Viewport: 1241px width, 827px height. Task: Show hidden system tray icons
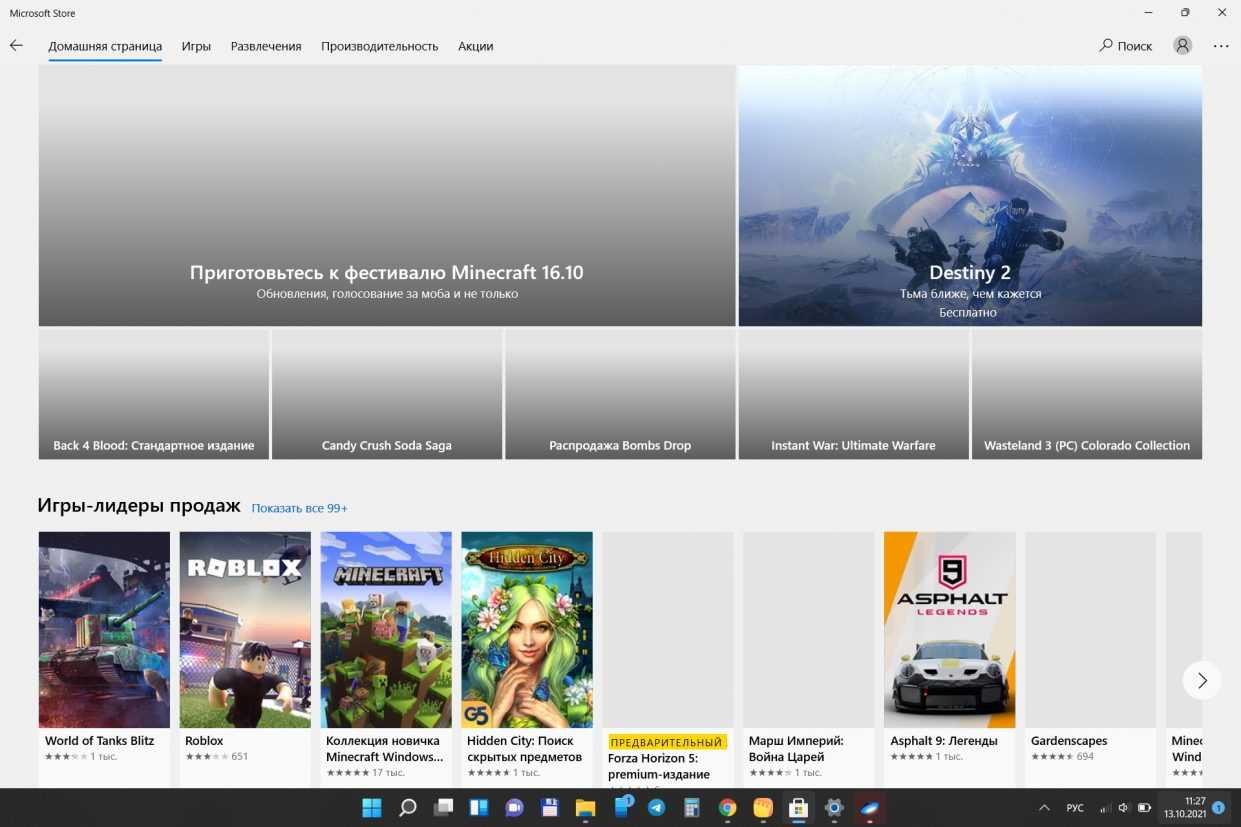(x=1044, y=808)
